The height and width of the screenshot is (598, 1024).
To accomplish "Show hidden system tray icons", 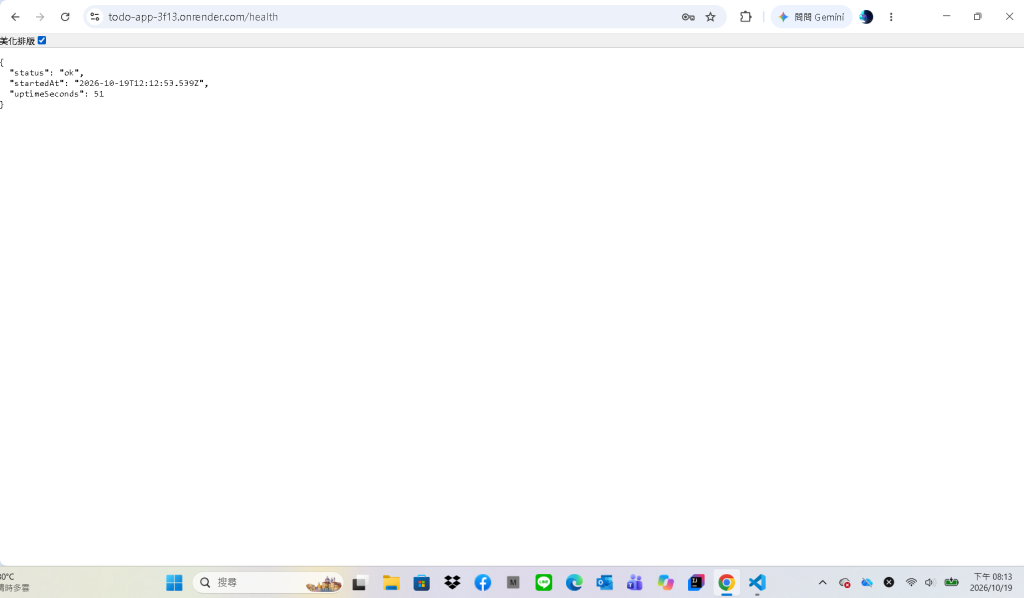I will [822, 582].
